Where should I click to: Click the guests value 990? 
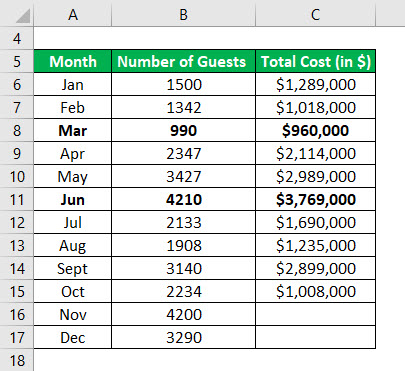[x=183, y=130]
